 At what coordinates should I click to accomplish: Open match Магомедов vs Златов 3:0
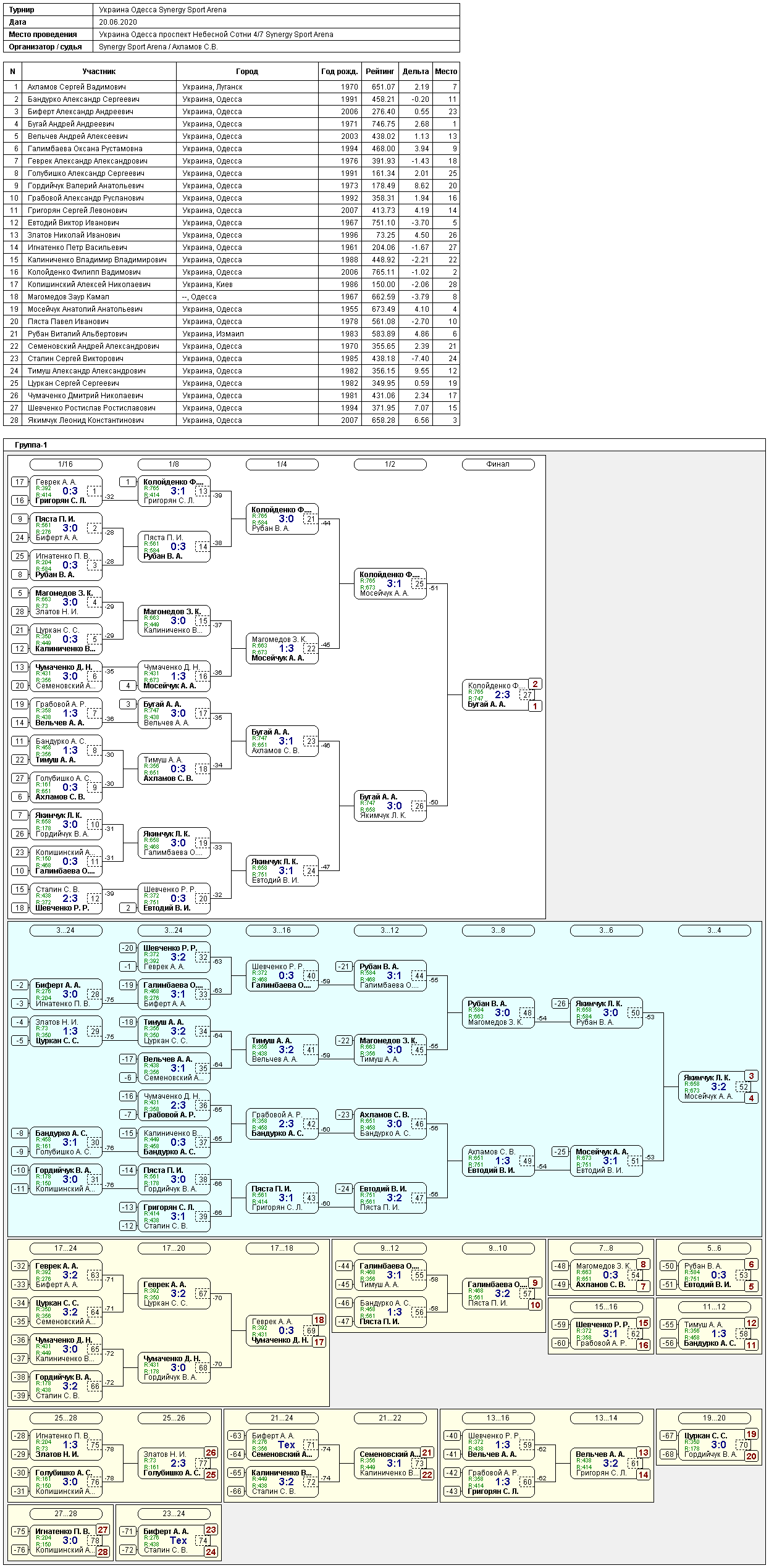point(66,603)
